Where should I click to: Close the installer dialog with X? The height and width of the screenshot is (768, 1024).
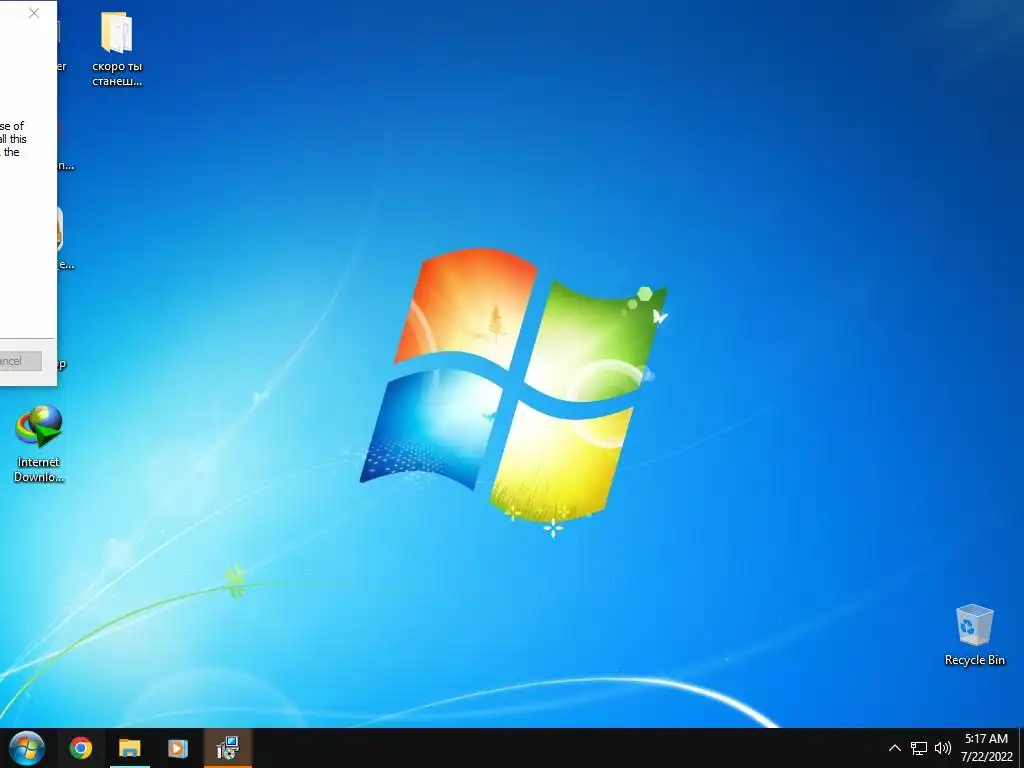tap(34, 13)
